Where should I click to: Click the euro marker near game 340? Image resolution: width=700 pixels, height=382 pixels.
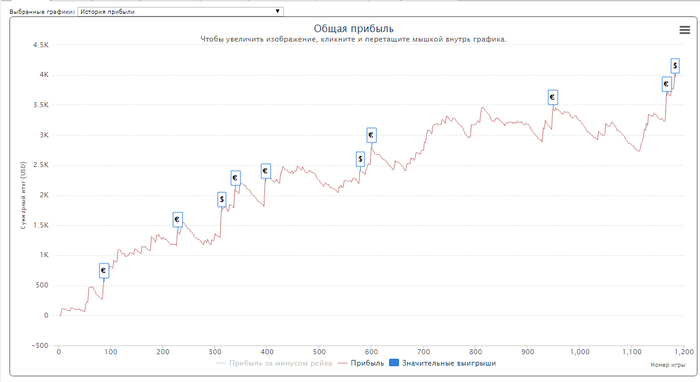point(235,178)
